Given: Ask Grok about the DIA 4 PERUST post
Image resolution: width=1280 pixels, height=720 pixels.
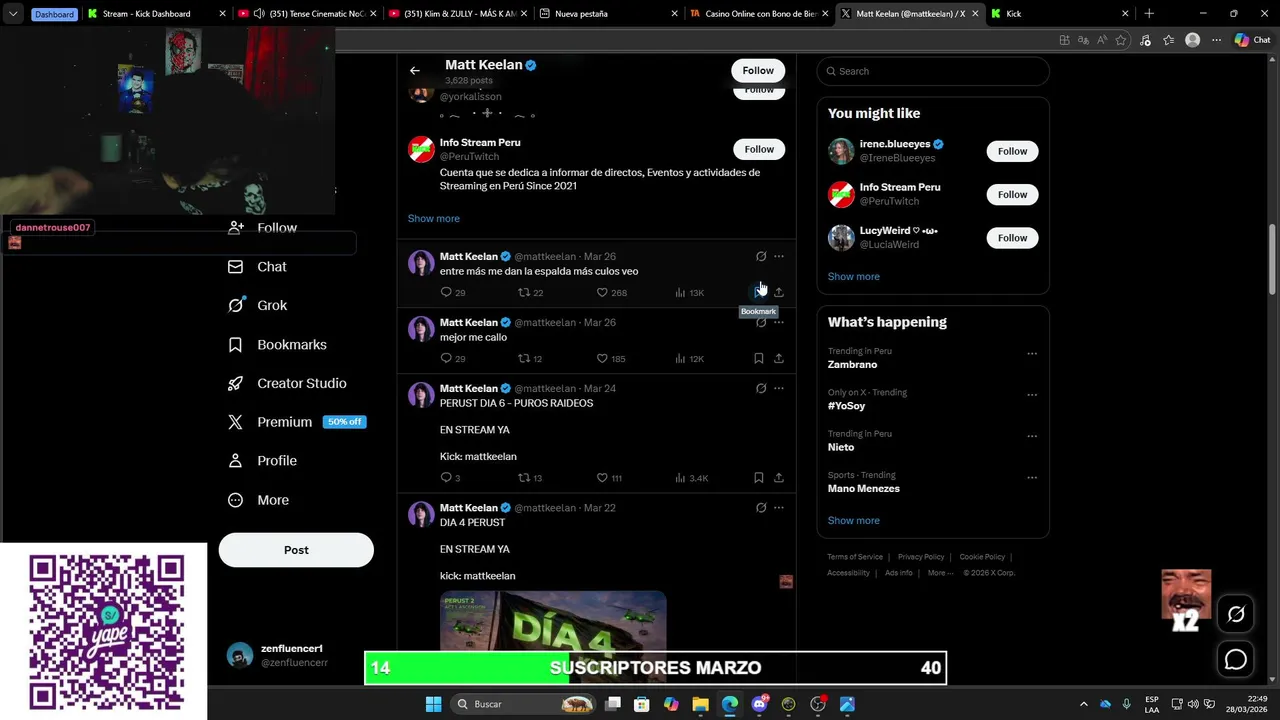Looking at the screenshot, I should 761,508.
